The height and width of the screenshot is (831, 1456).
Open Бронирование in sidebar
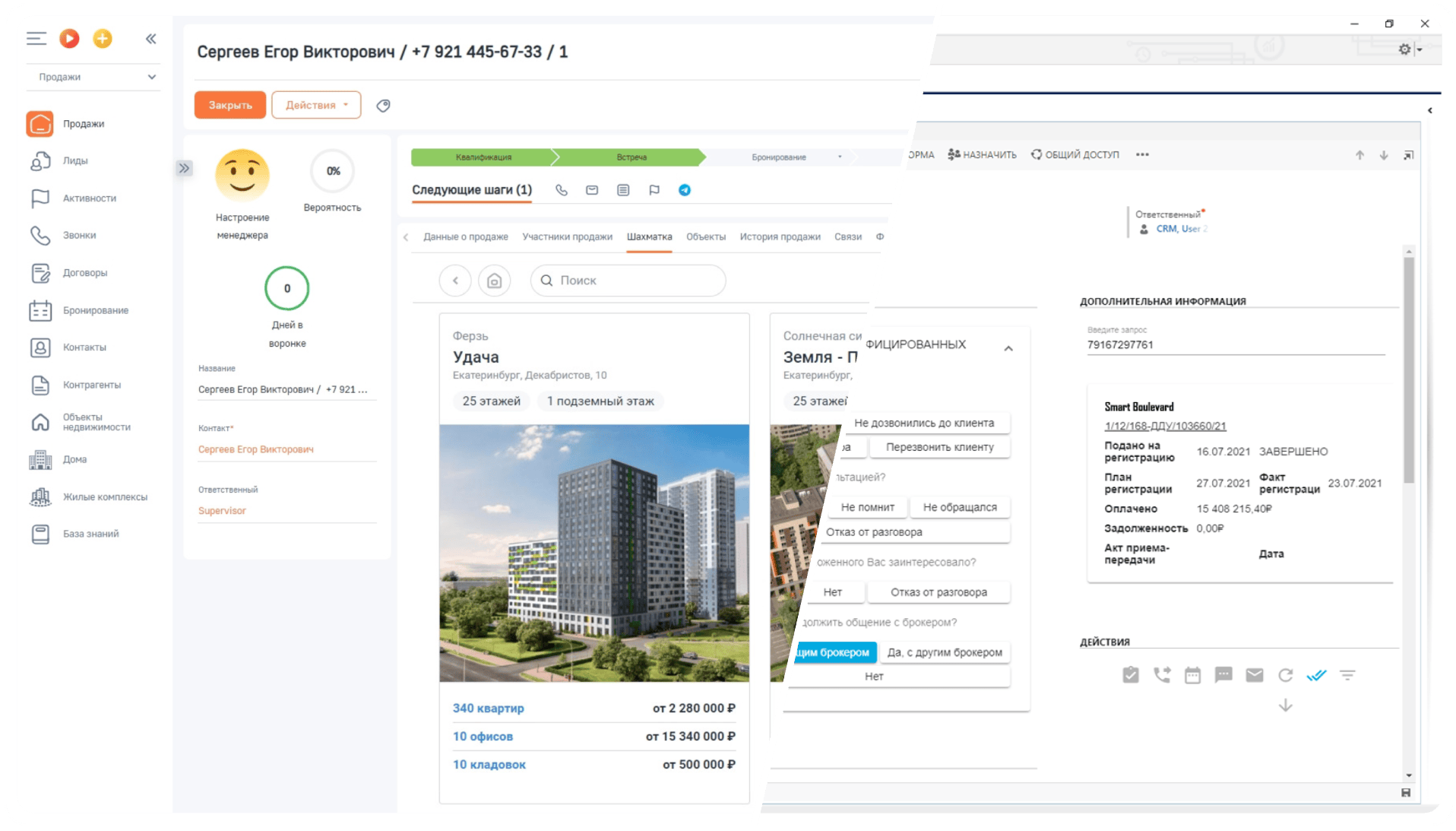tap(96, 310)
